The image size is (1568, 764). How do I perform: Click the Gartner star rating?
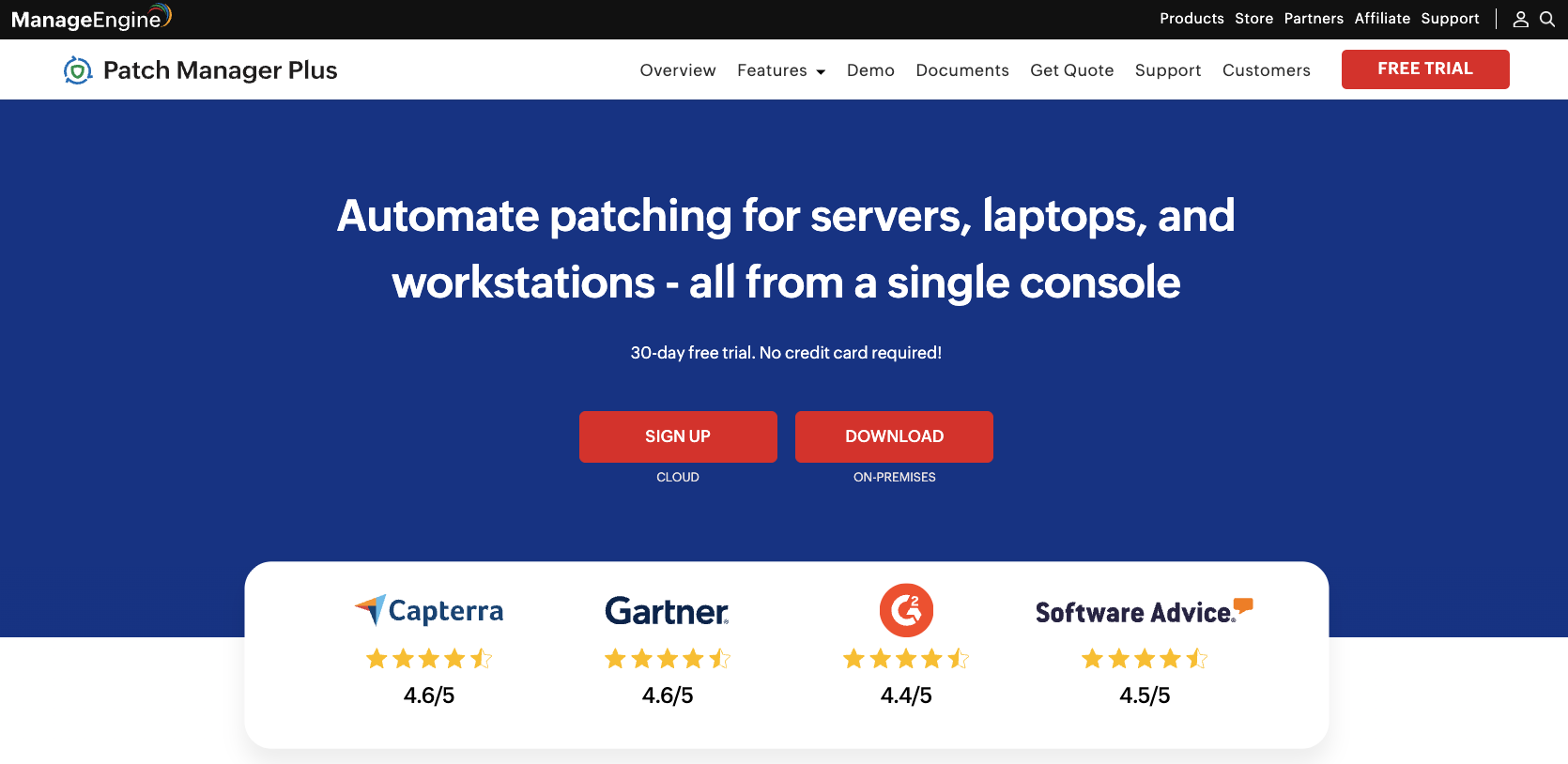668,659
